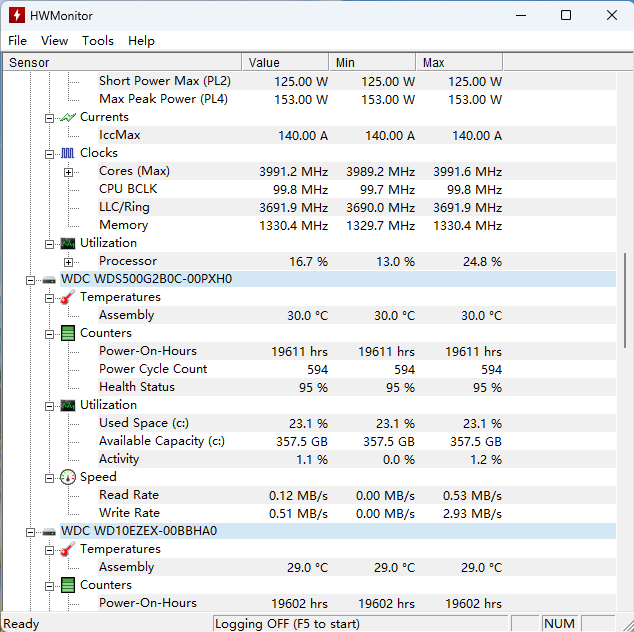Click the 24.8 % processor max value
The image size is (634, 632).
click(482, 262)
